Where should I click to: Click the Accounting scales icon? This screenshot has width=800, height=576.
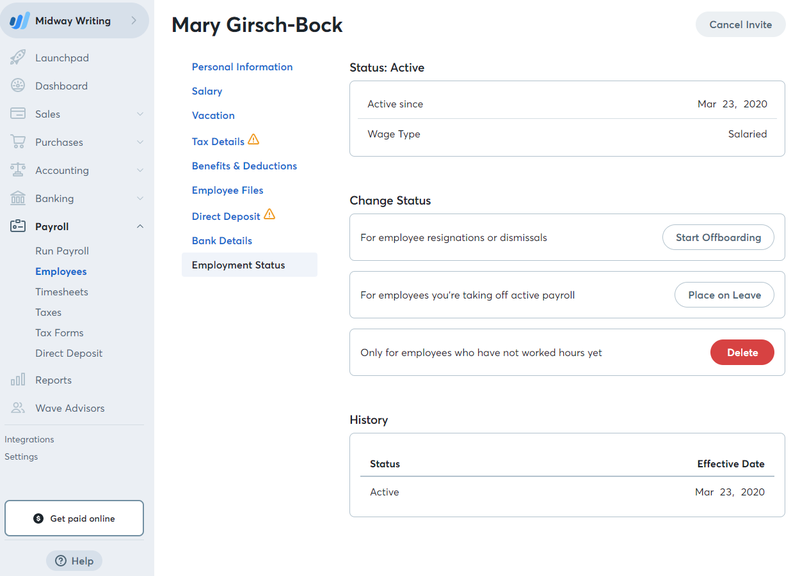(18, 169)
